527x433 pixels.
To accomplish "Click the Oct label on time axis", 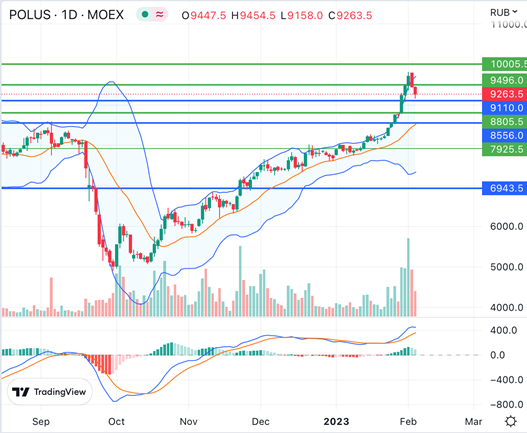I will point(116,422).
